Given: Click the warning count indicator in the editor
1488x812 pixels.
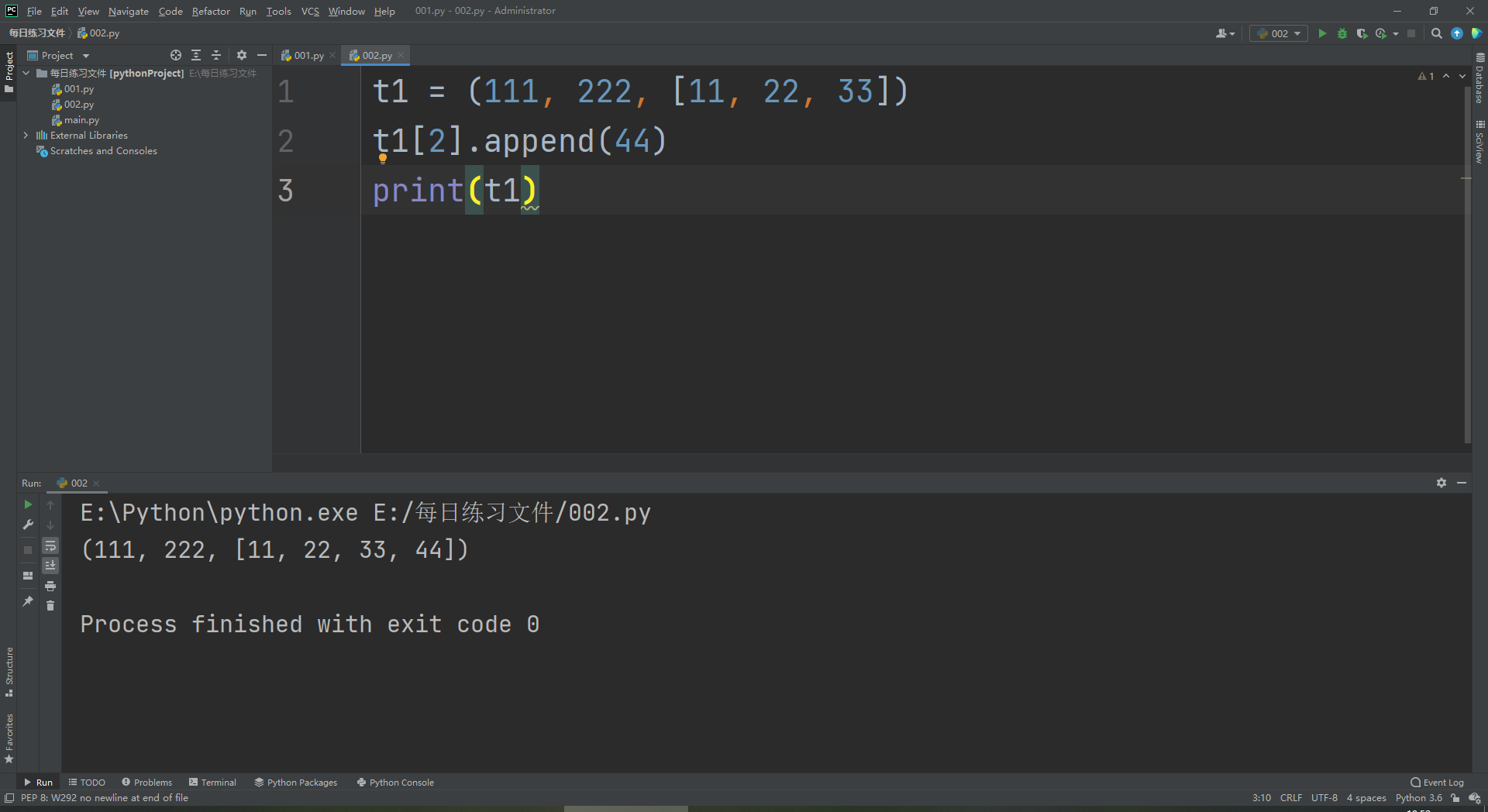Looking at the screenshot, I should pyautogui.click(x=1426, y=76).
